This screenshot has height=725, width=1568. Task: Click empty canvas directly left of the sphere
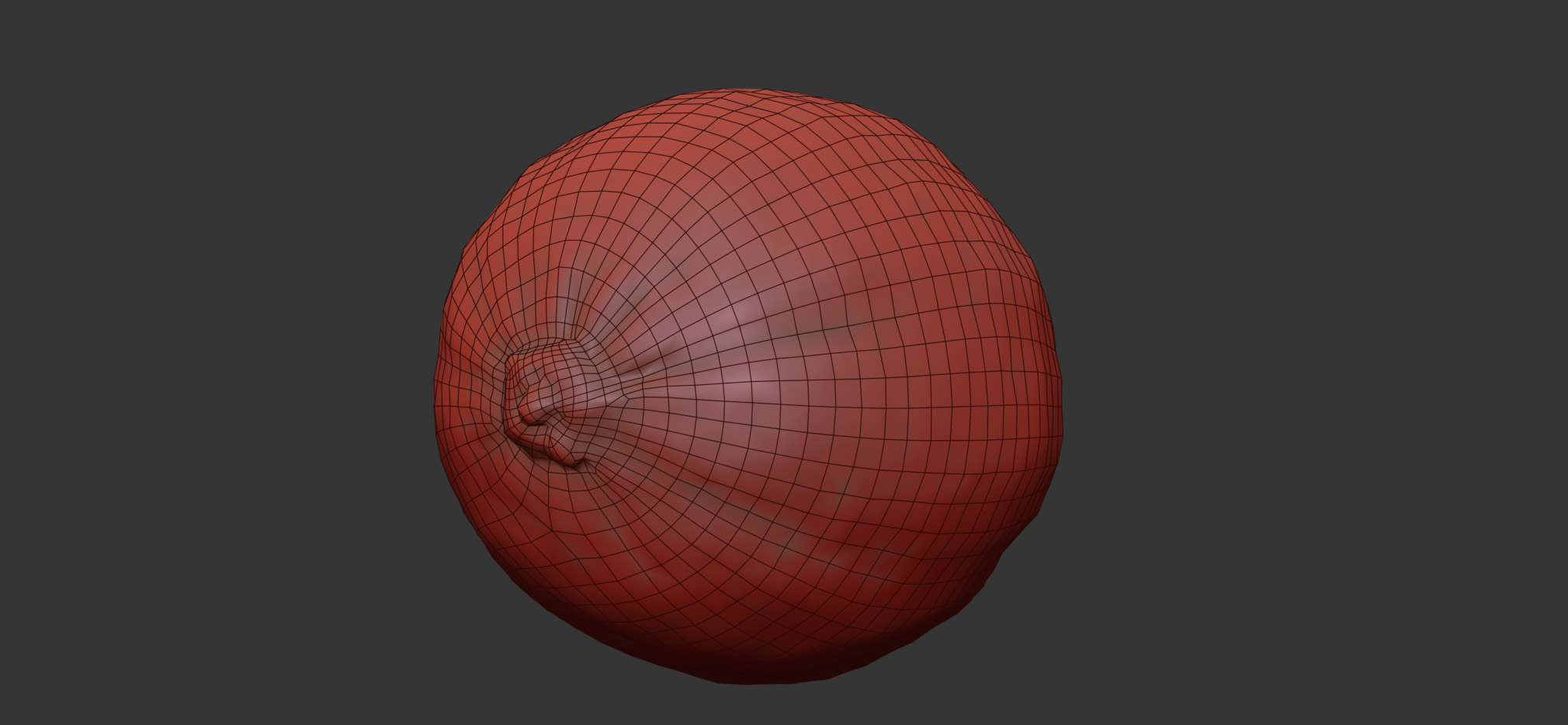[233, 388]
